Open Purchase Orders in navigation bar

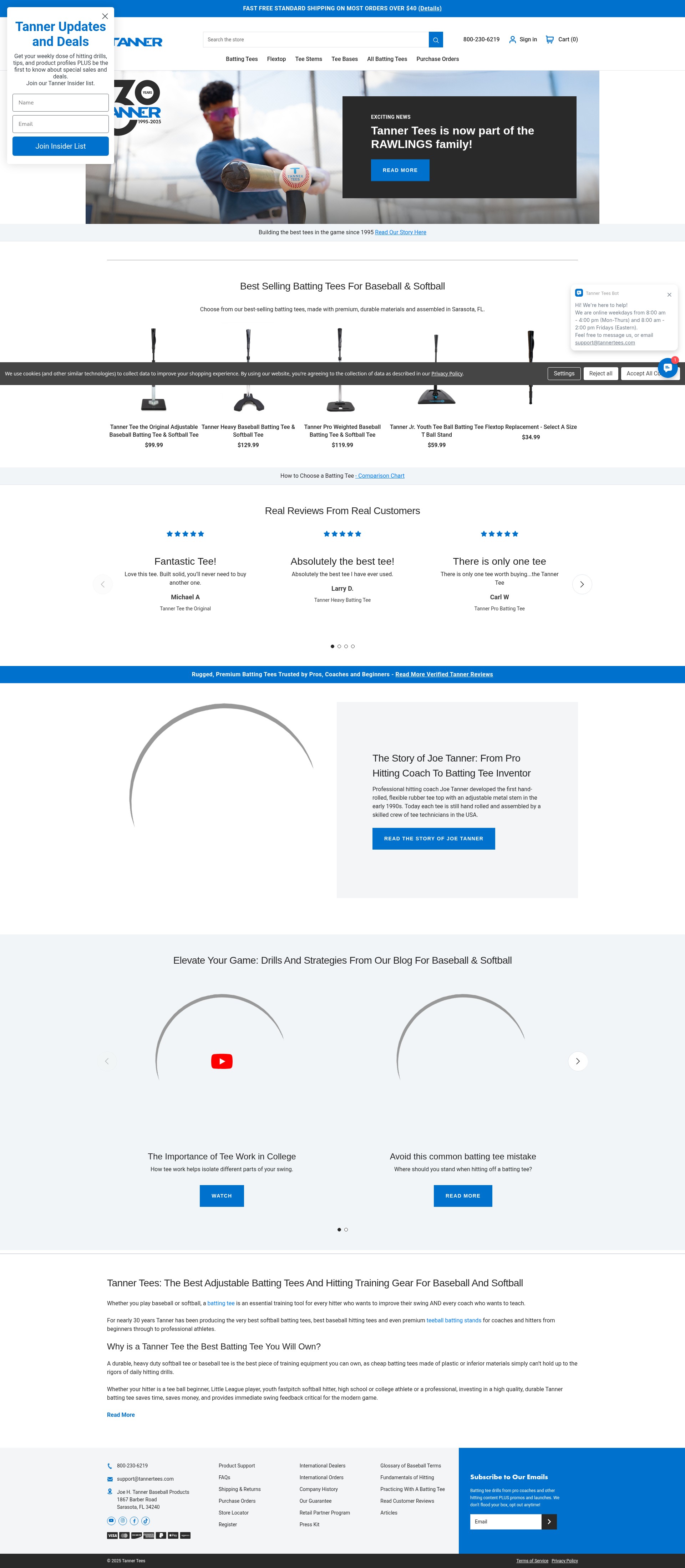(438, 59)
